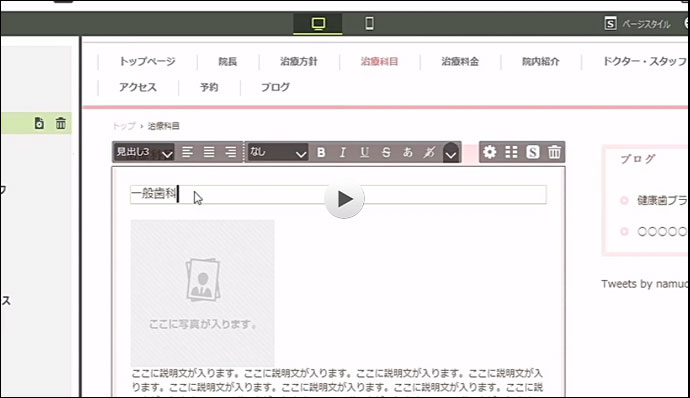Click the ブログ sidebar widget heading
The image size is (690, 398).
click(638, 159)
